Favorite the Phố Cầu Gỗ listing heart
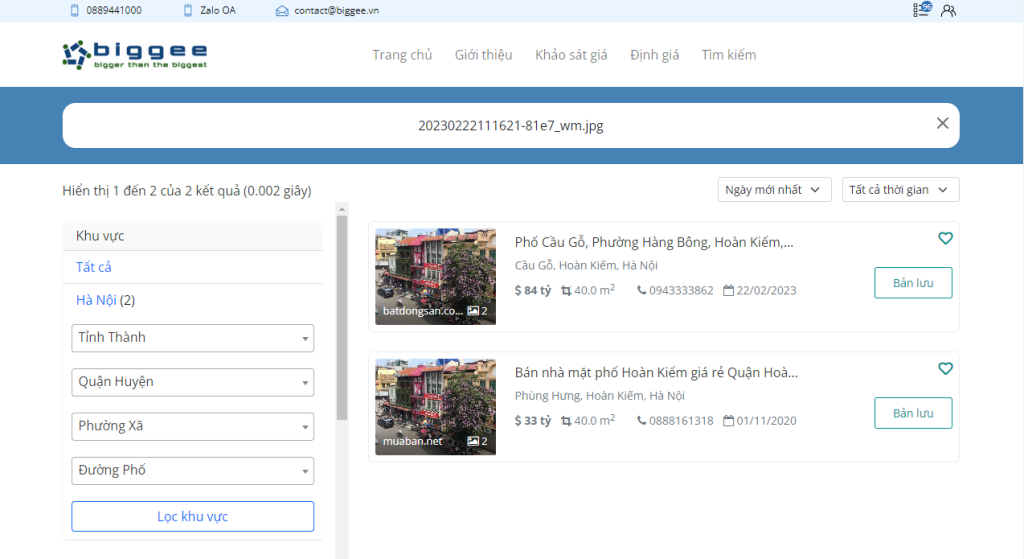This screenshot has height=559, width=1024. (945, 238)
